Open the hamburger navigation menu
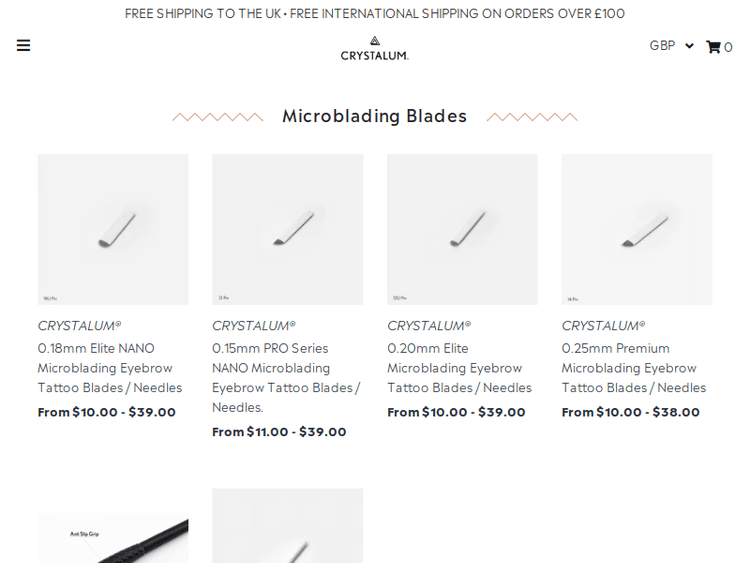 click(23, 46)
